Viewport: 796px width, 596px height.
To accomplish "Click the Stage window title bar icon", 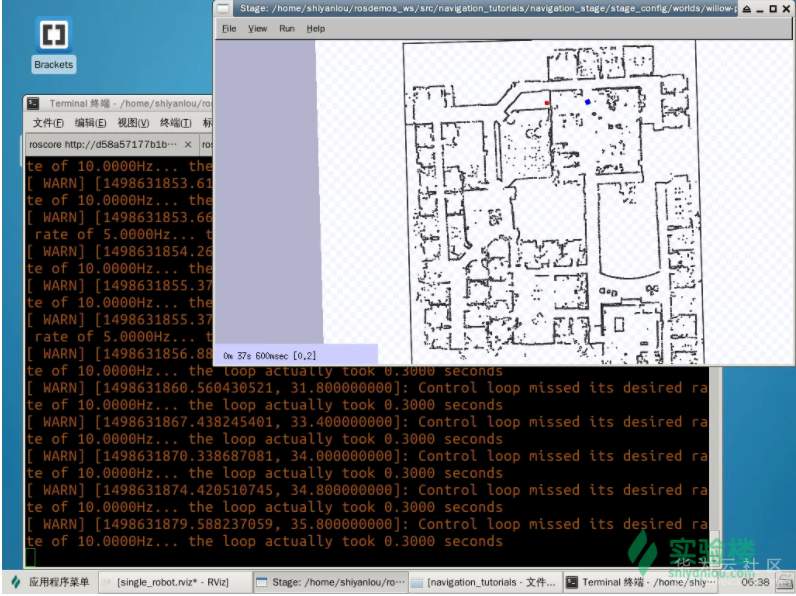I will click(223, 9).
